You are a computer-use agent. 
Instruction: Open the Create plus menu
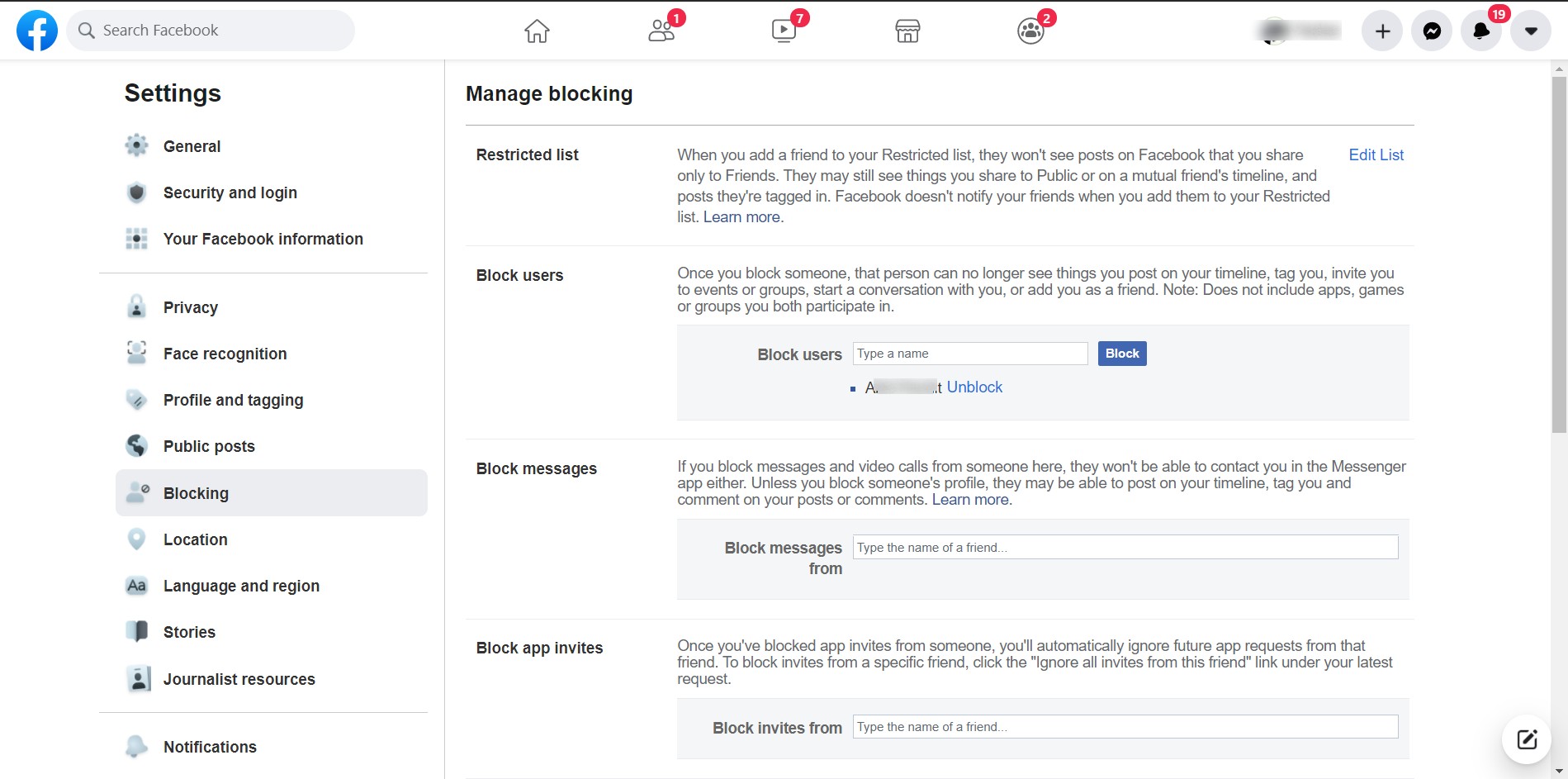pyautogui.click(x=1381, y=30)
